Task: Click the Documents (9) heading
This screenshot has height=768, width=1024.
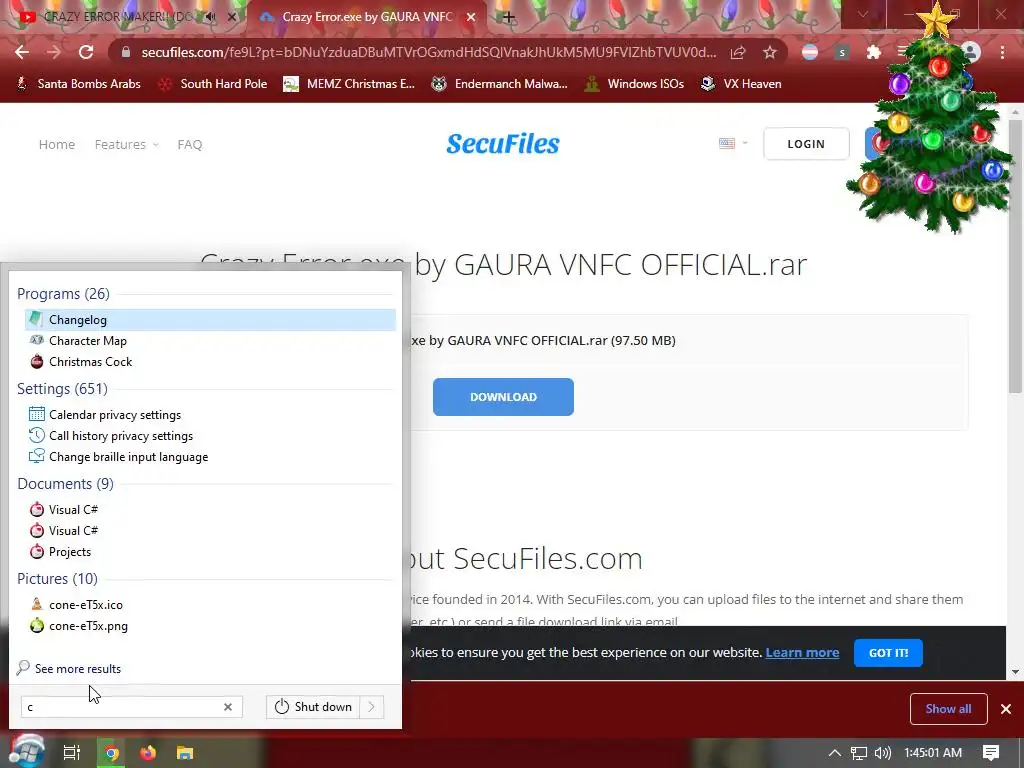Action: click(x=65, y=484)
